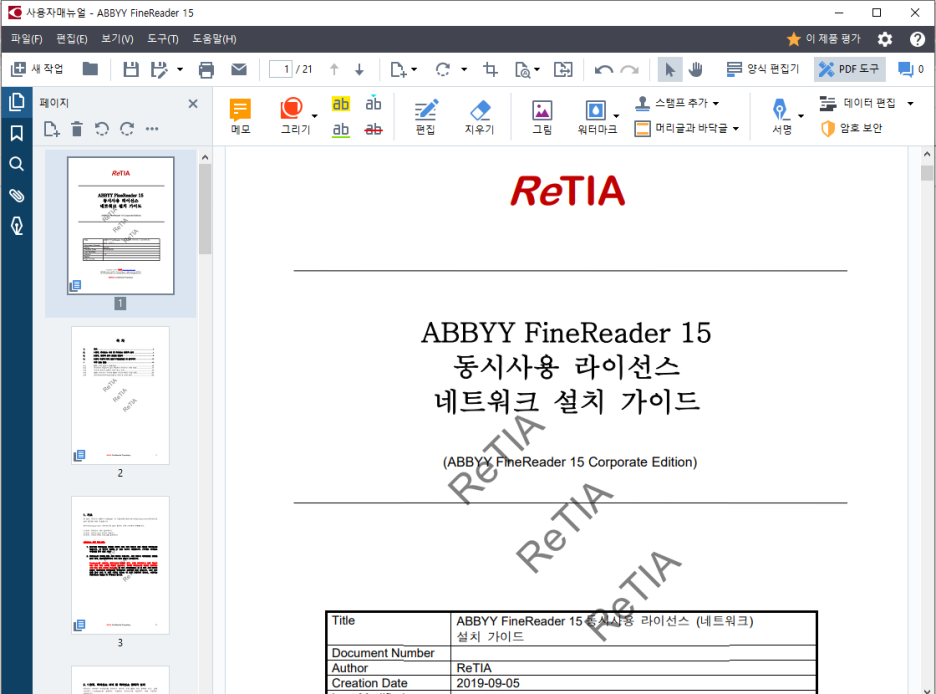Screen dimensions: 936x694
Task: Select the Eraser (지우기) tool
Action: 480,116
